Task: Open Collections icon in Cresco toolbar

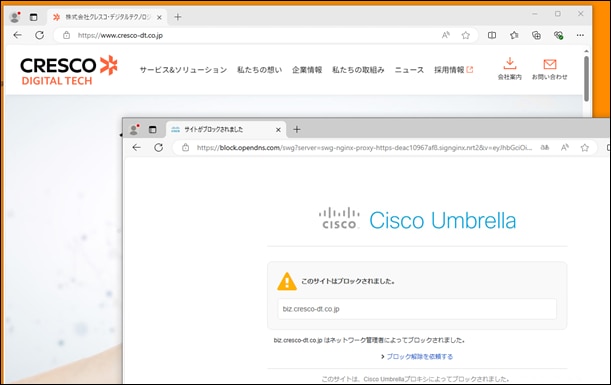Action: click(536, 35)
